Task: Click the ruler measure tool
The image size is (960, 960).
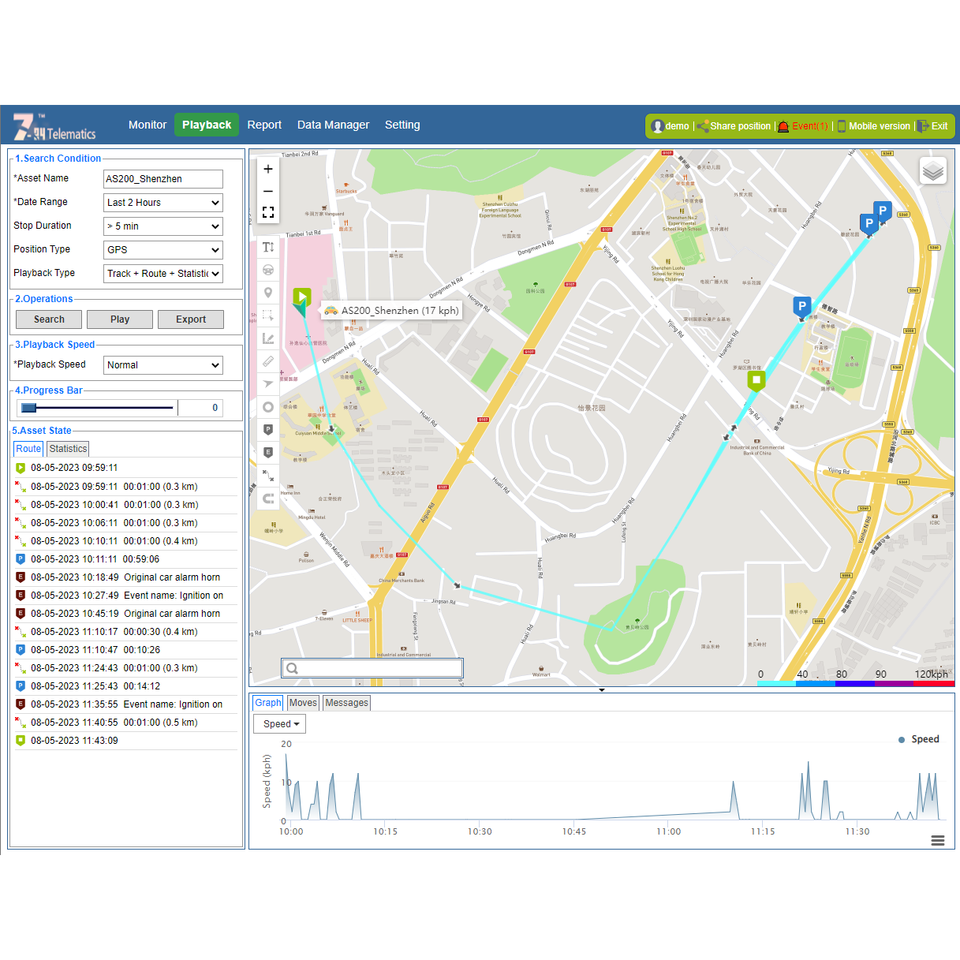Action: tap(268, 361)
